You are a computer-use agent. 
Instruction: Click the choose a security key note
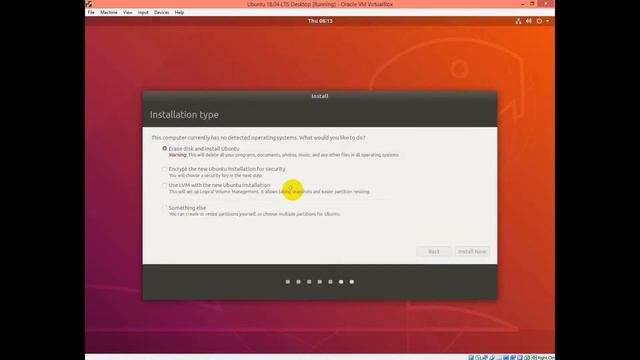tap(216, 176)
